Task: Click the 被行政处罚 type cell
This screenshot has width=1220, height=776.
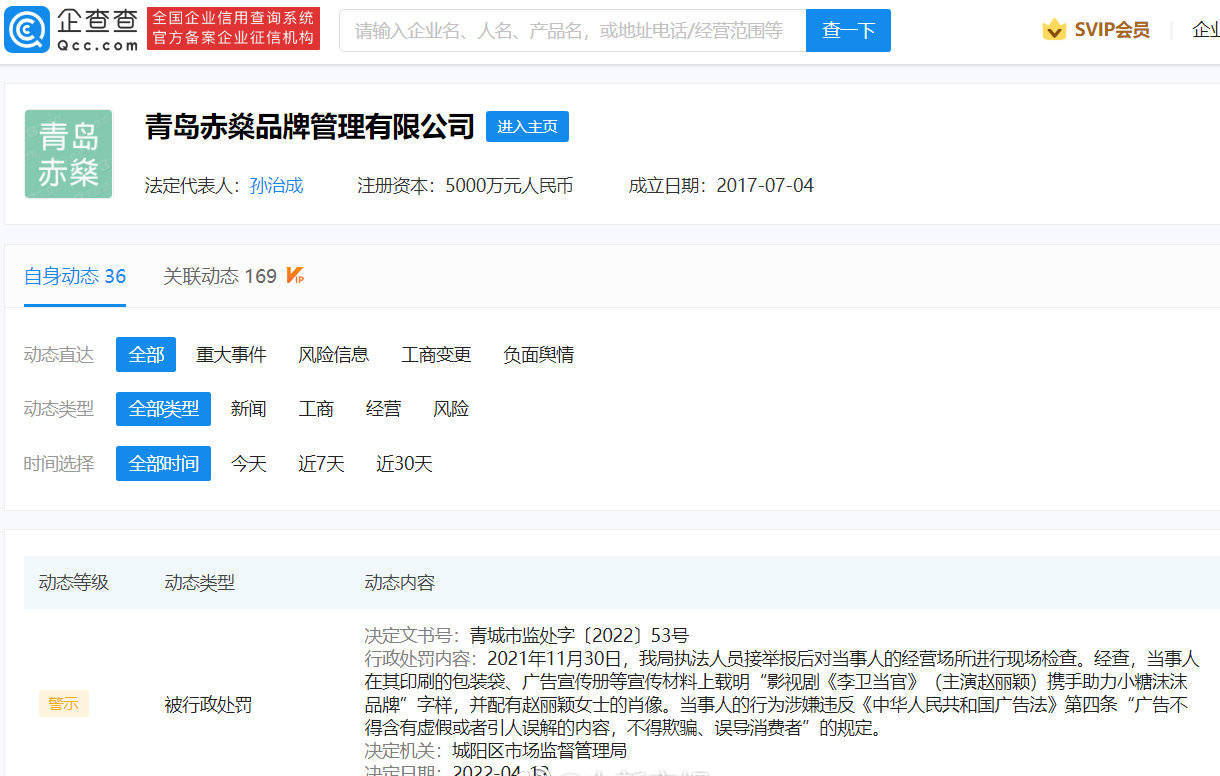Action: point(208,705)
